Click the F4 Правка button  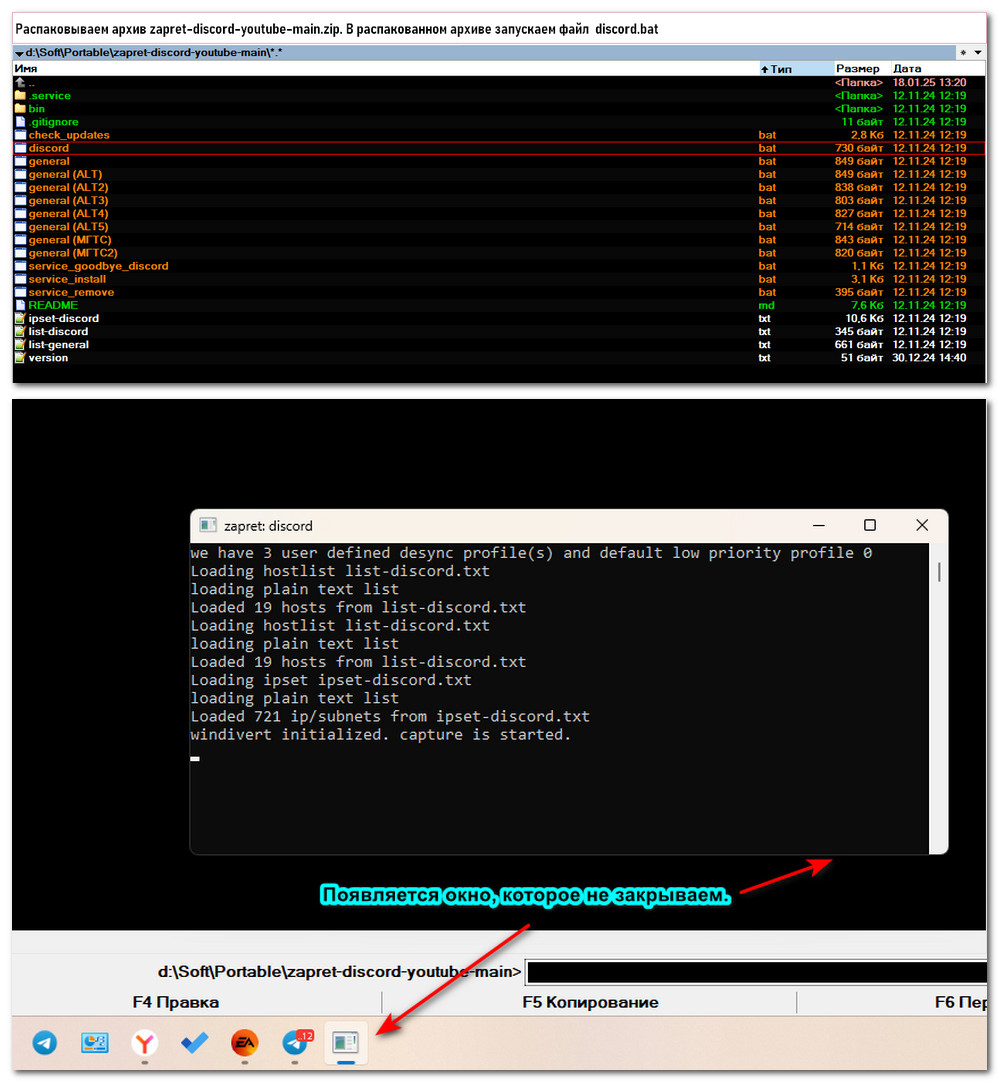(x=175, y=1002)
